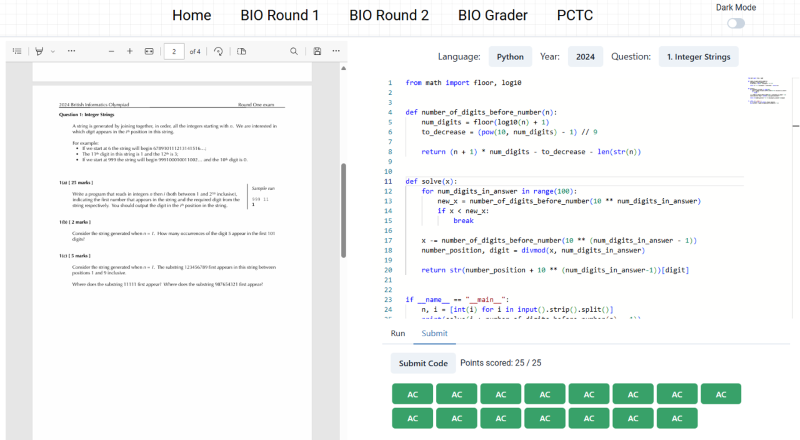
Task: Open the PDF page view layout icon
Action: click(x=242, y=51)
